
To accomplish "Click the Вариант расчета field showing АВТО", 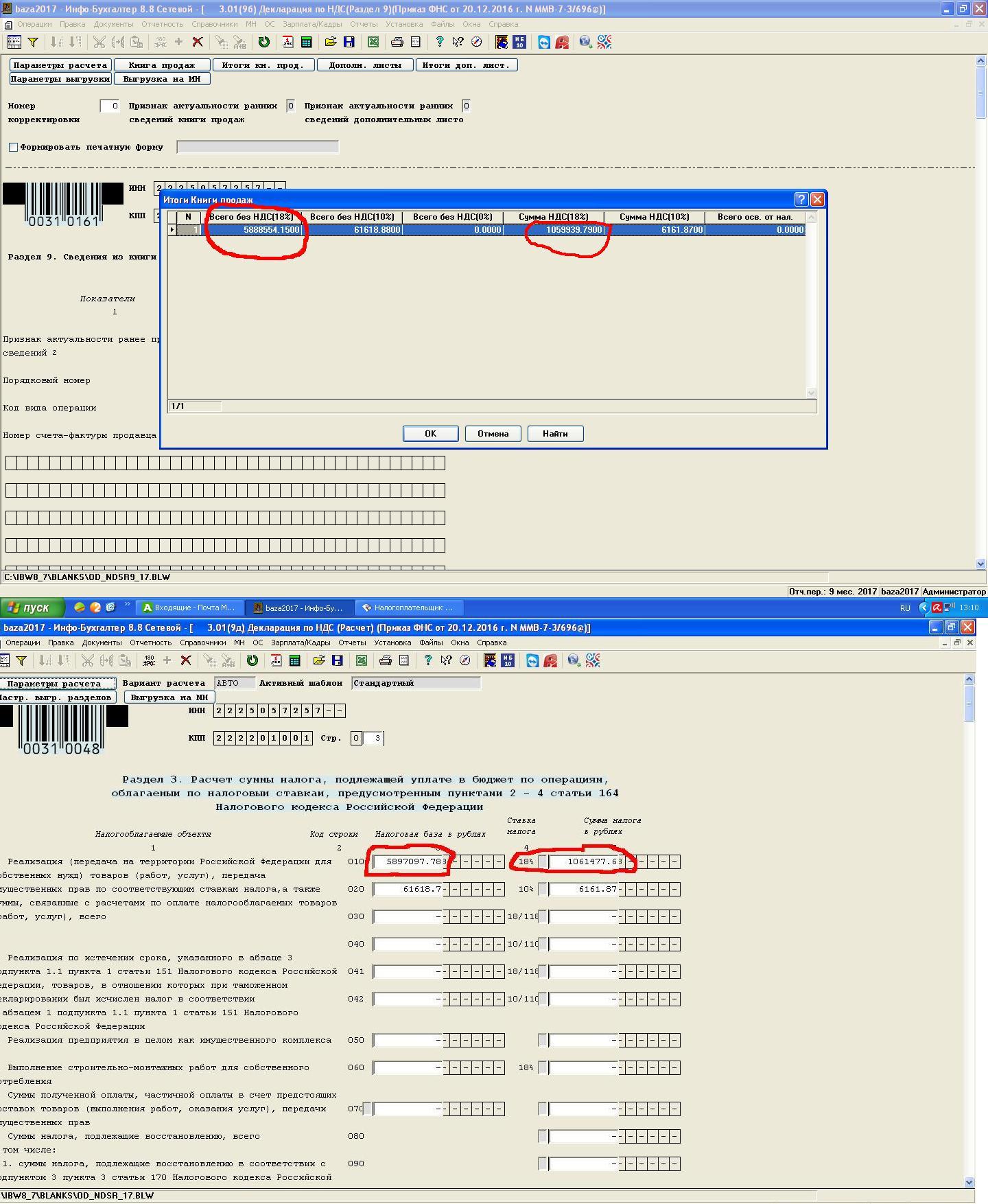I will pos(235,683).
